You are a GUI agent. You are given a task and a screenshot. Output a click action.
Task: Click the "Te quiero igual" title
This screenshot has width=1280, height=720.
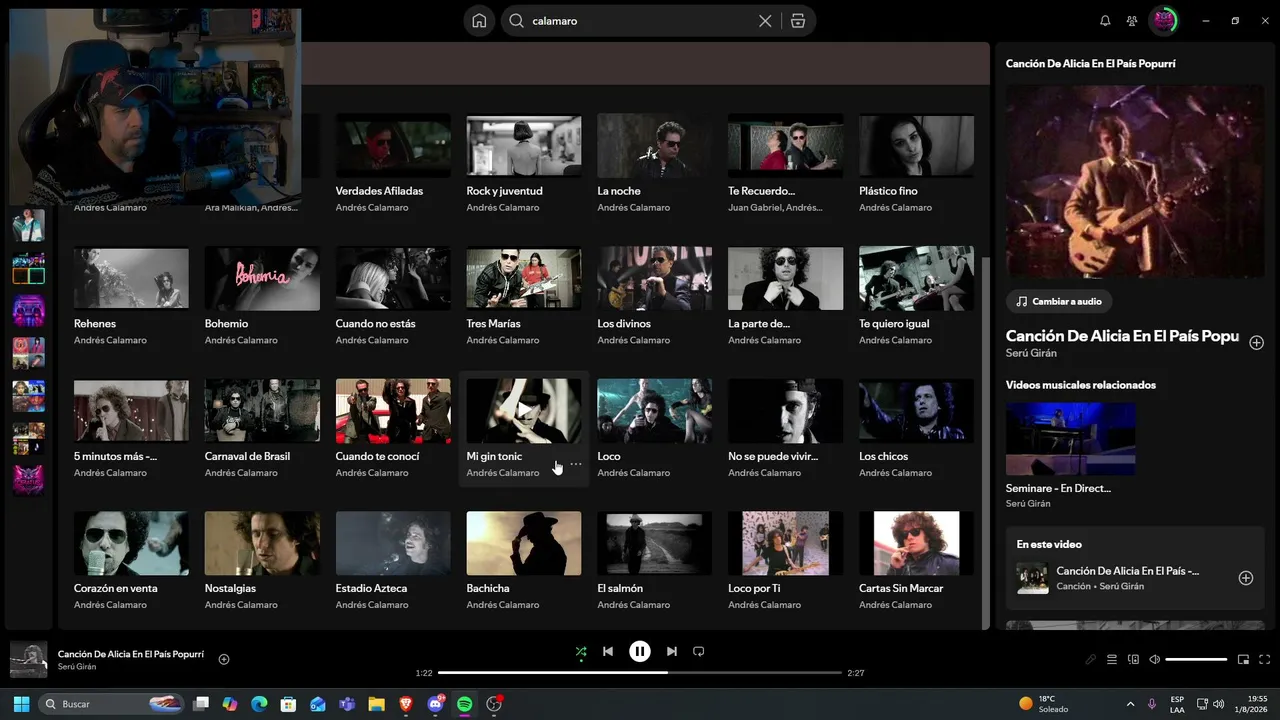[894, 324]
